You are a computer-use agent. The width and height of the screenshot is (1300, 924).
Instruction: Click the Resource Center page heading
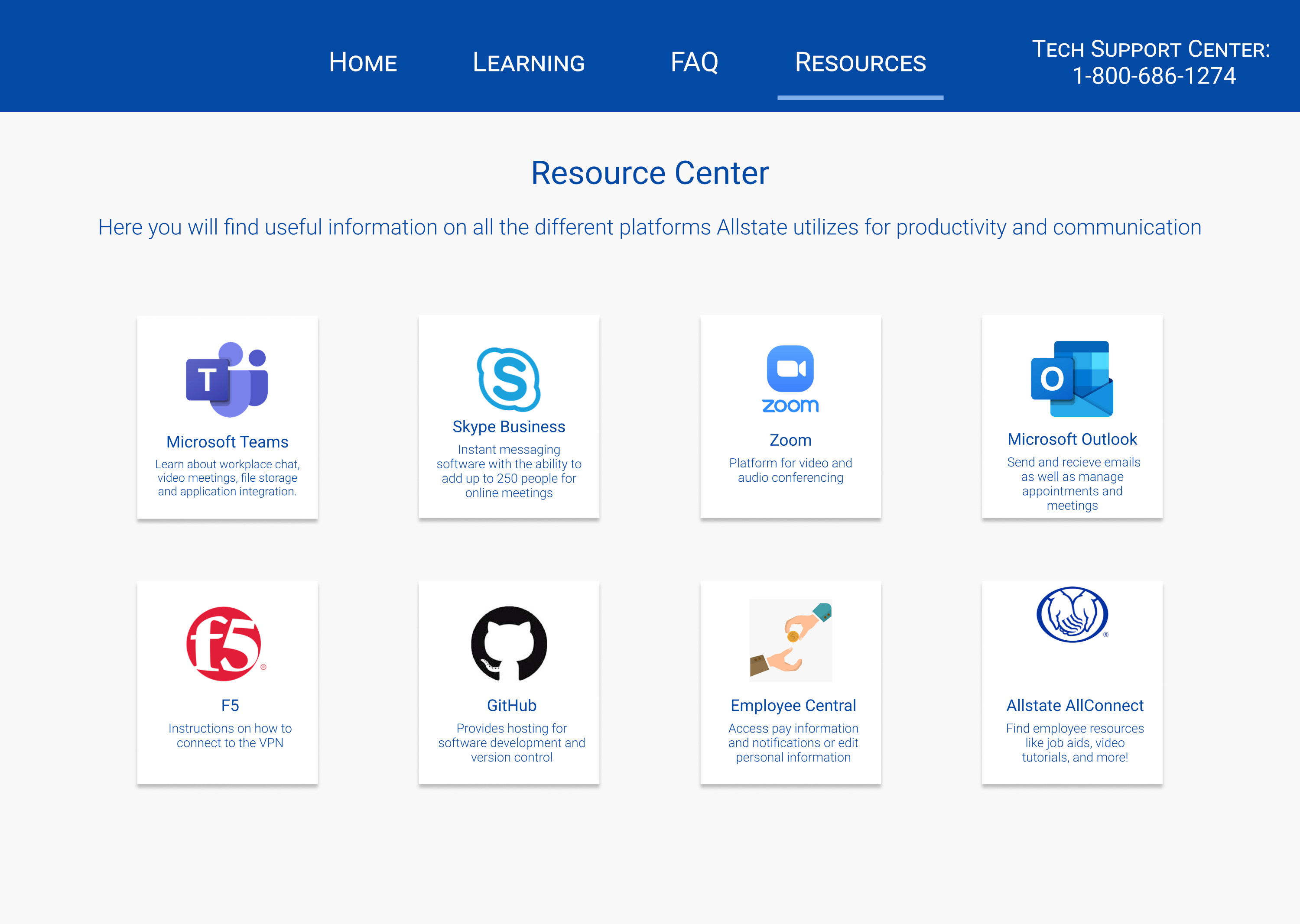pyautogui.click(x=650, y=173)
